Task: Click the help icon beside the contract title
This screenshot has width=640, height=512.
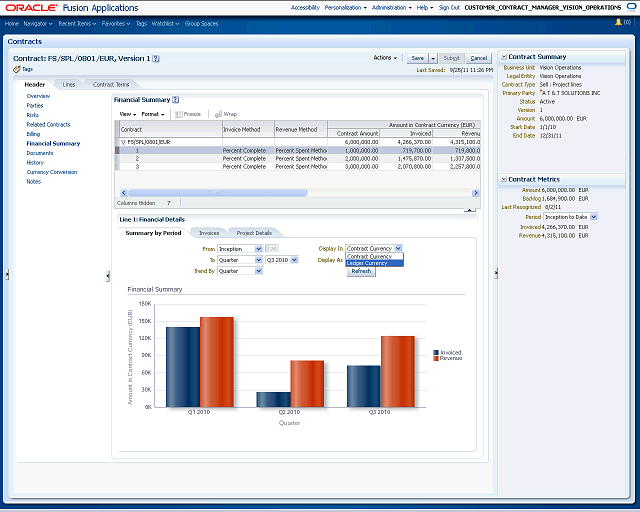Action: (156, 59)
